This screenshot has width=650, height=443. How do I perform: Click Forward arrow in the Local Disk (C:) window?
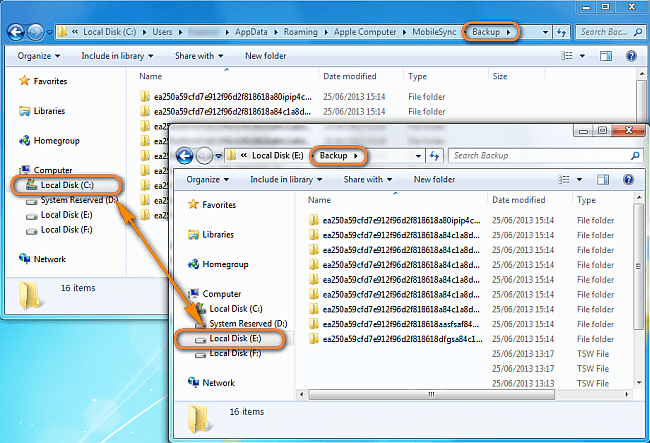(36, 32)
